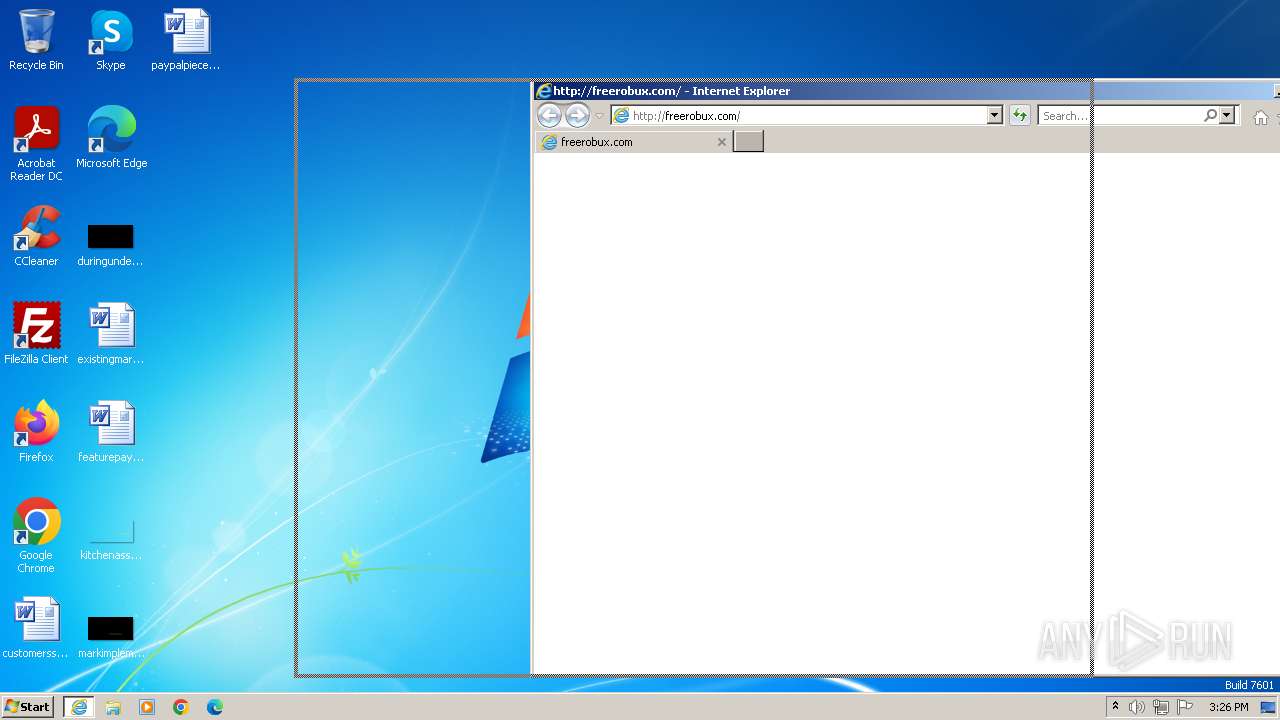Expand the address bar autocomplete dropdown
Viewport: 1280px width, 720px height.
coord(994,116)
